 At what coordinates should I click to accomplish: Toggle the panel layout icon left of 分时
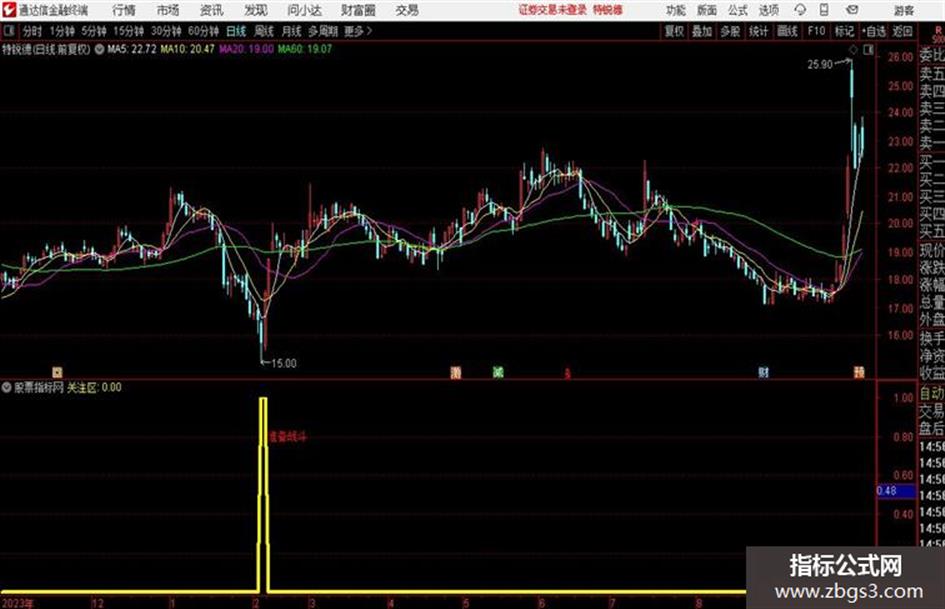click(x=8, y=31)
